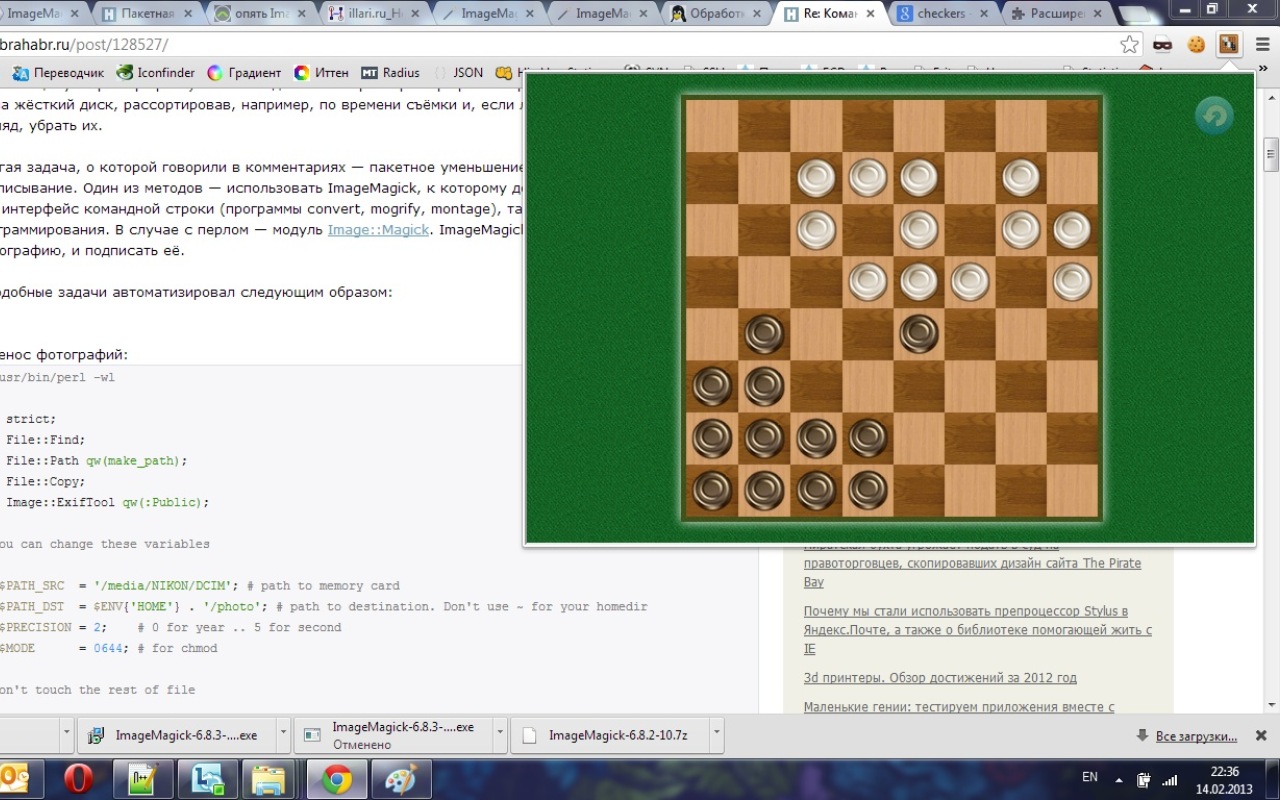Click the checkers extension icon in toolbar
Image resolution: width=1280 pixels, height=800 pixels.
pyautogui.click(x=1228, y=44)
